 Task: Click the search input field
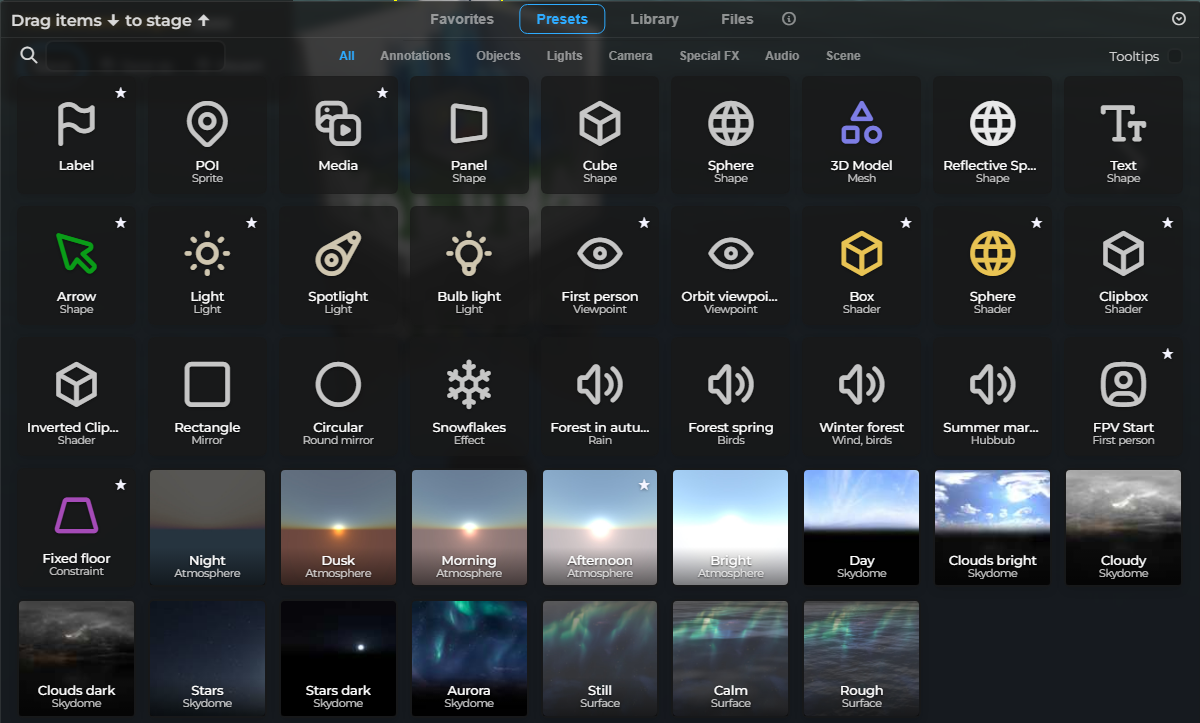pyautogui.click(x=135, y=55)
